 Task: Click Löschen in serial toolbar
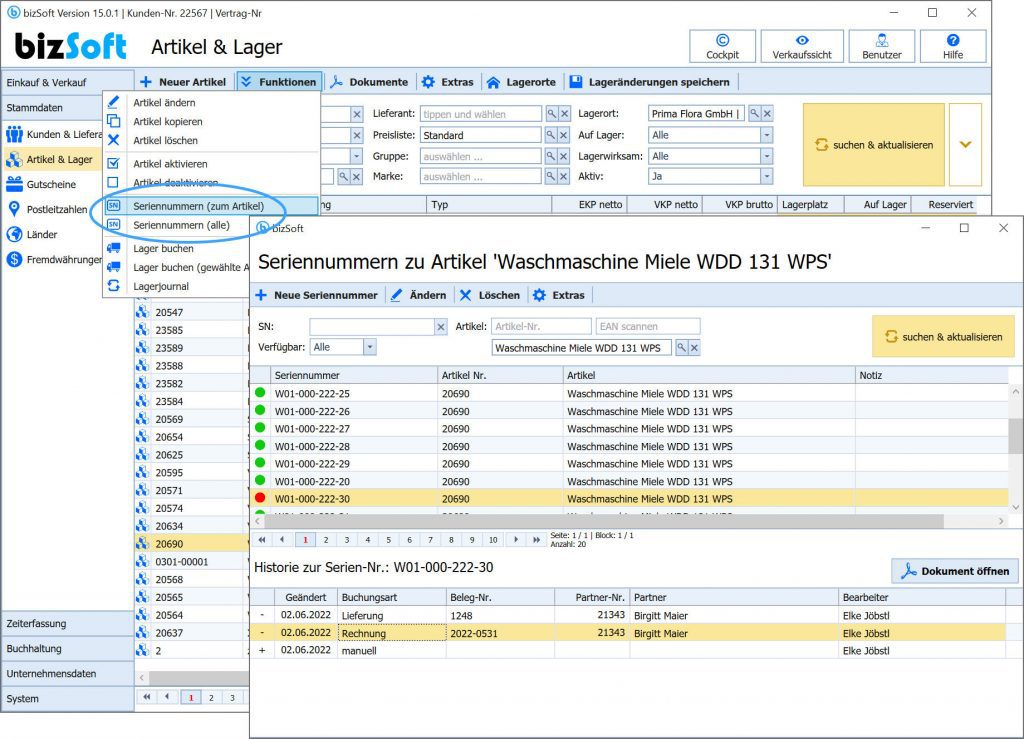[x=490, y=295]
